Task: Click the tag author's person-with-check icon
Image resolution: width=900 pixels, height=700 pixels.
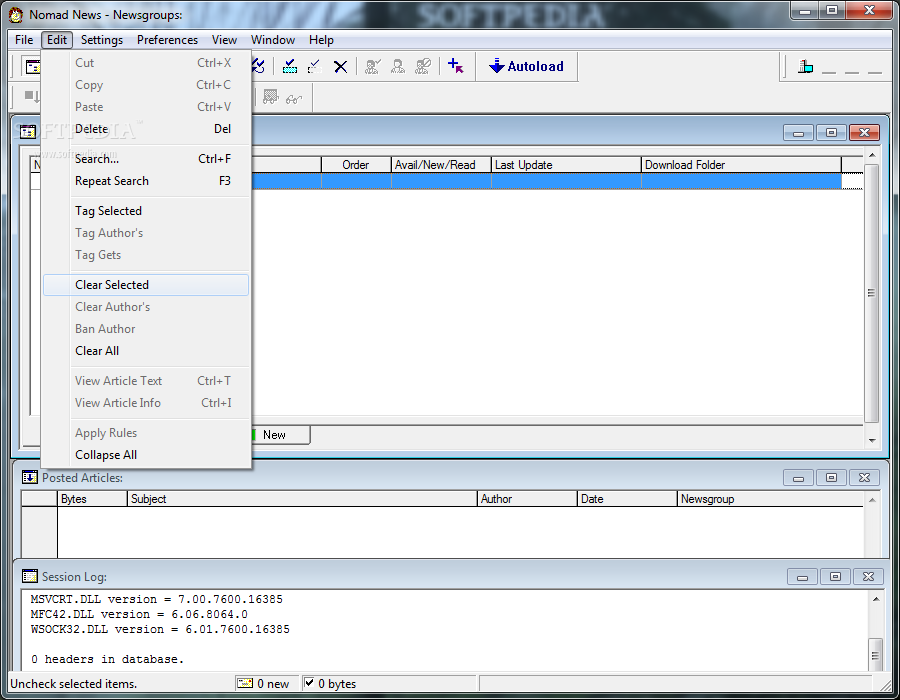Action: 373,67
